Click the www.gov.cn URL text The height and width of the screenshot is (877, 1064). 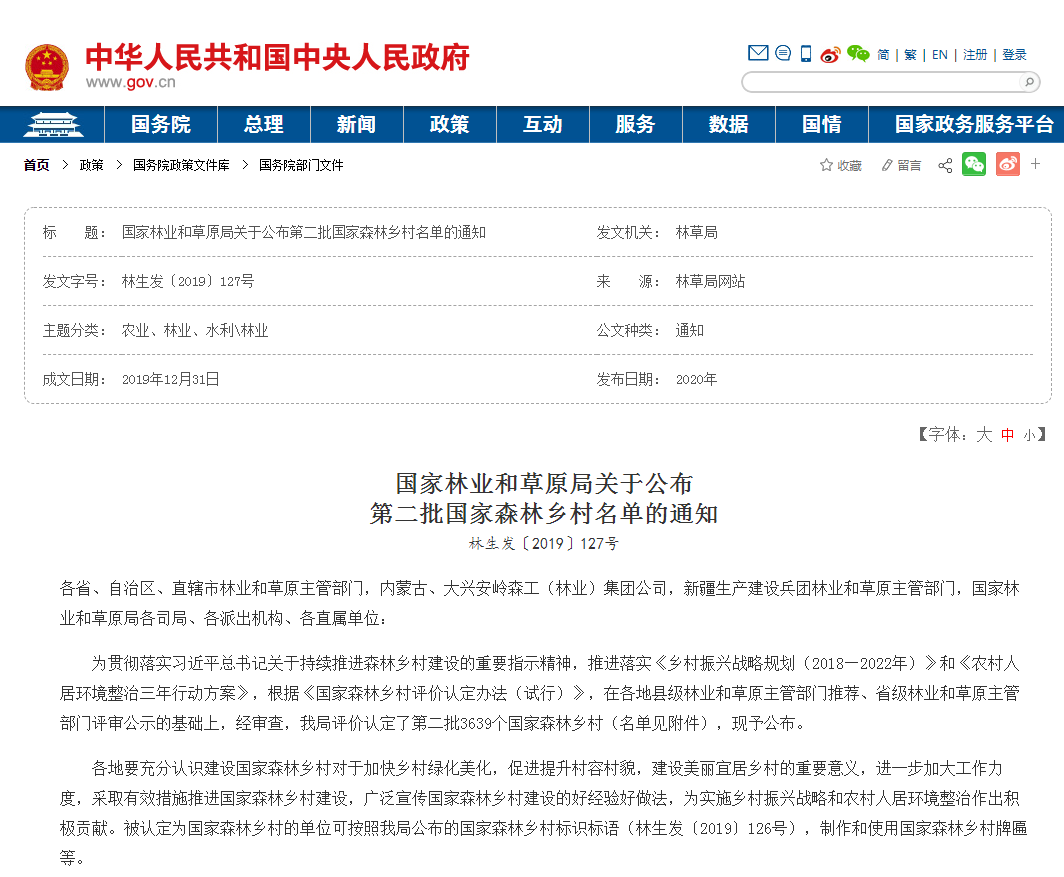130,82
